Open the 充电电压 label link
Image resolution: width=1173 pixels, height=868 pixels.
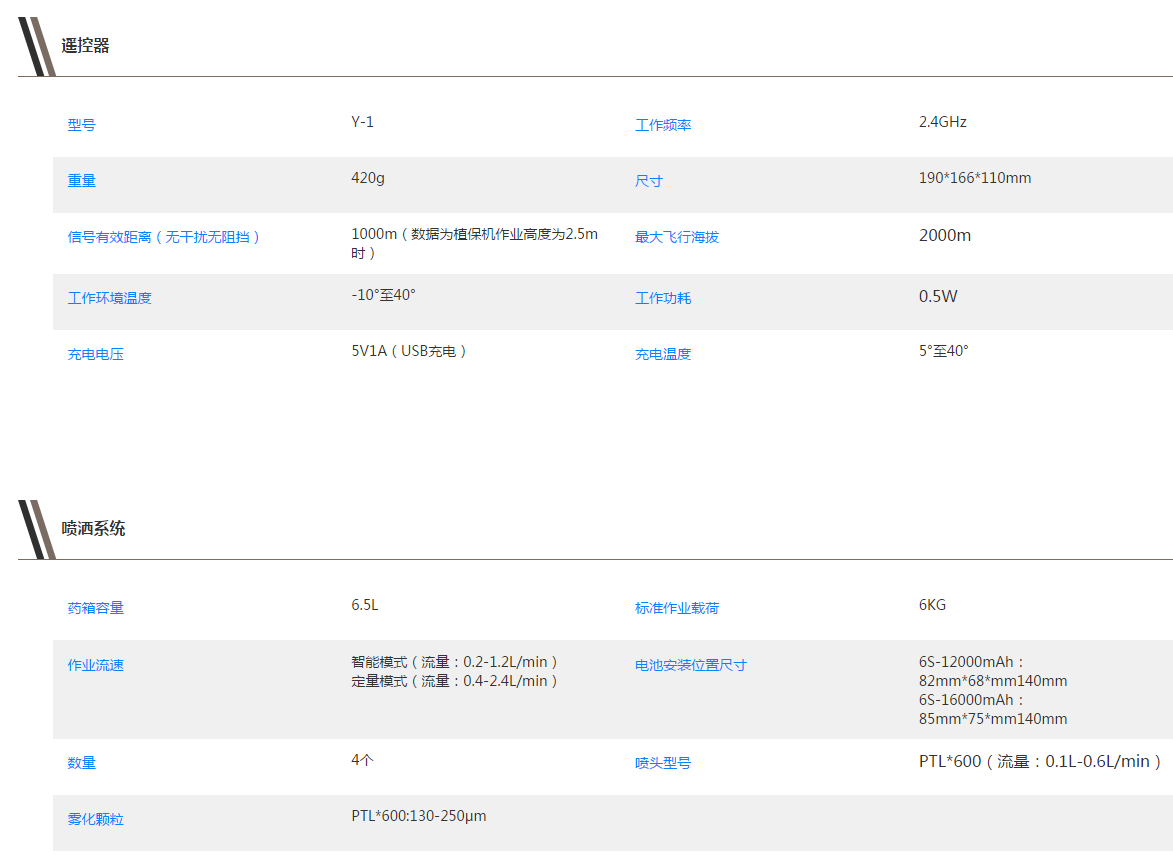96,354
